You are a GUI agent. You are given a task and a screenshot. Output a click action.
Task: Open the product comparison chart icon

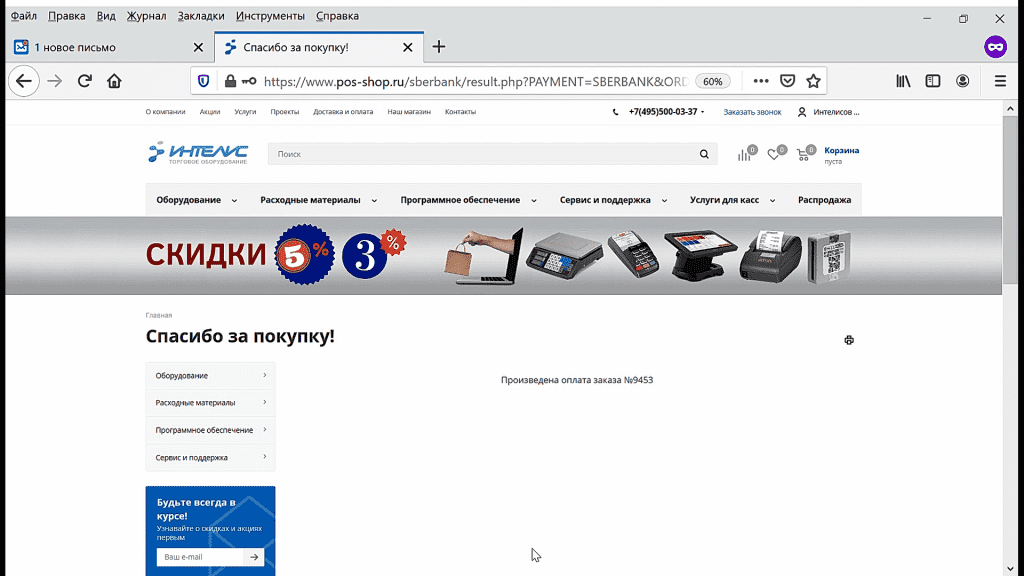745,154
